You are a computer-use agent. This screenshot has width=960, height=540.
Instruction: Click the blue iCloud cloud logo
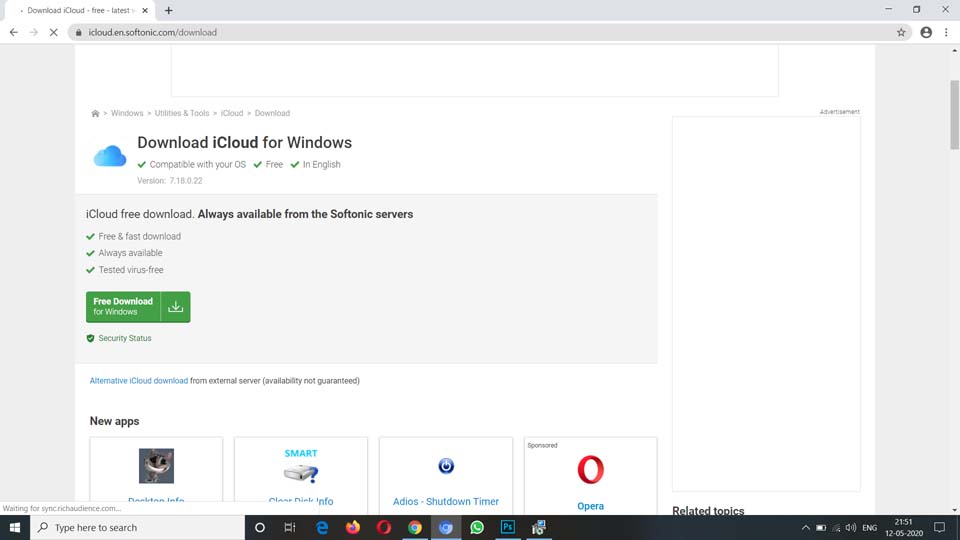tap(110, 156)
